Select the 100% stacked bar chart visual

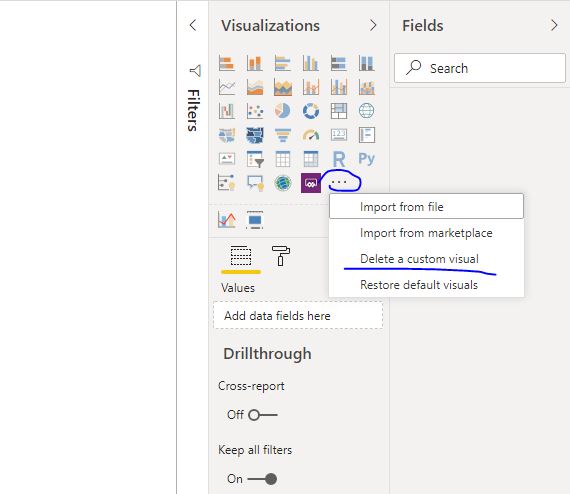pyautogui.click(x=338, y=63)
